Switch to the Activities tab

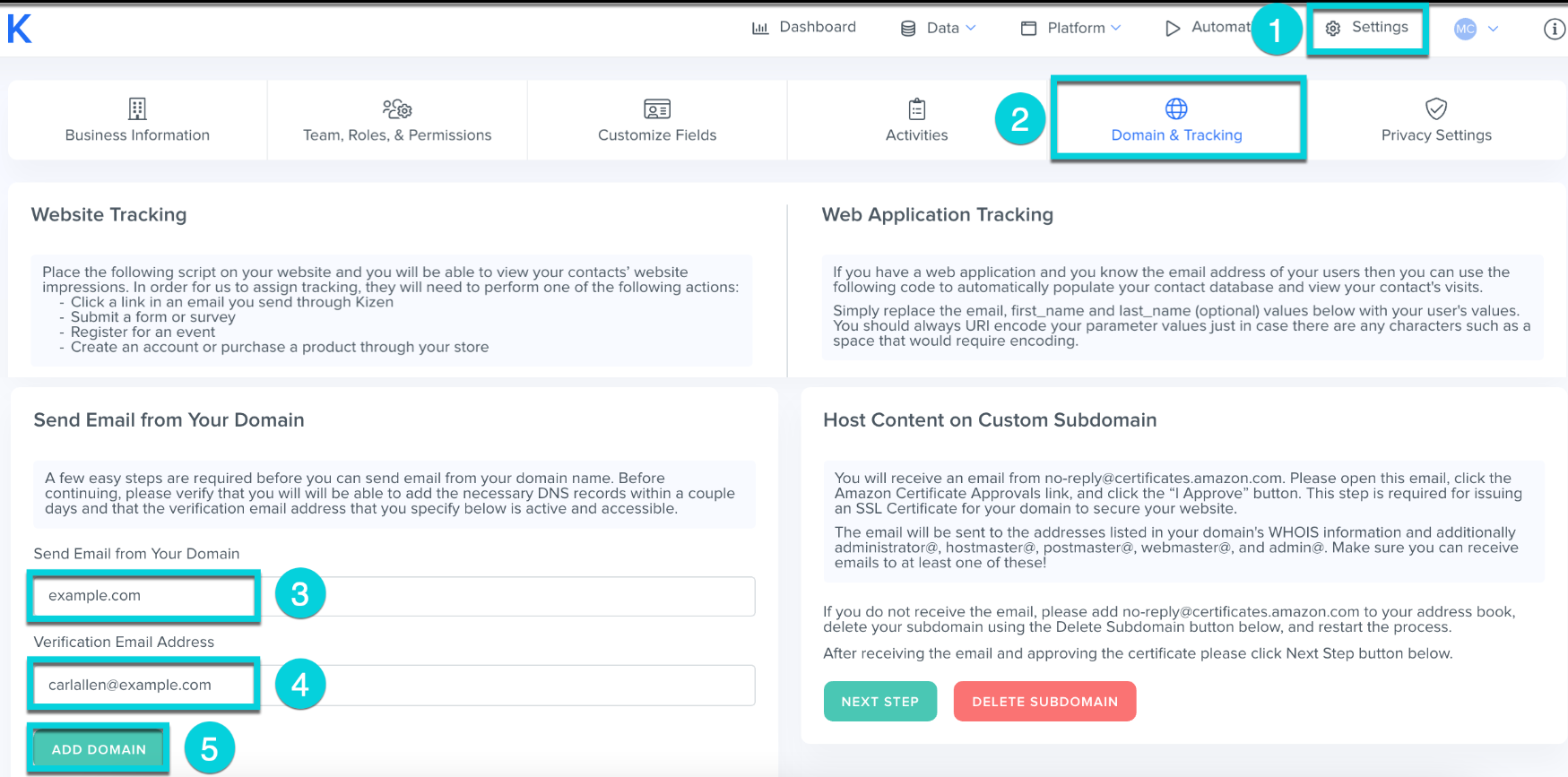(917, 120)
